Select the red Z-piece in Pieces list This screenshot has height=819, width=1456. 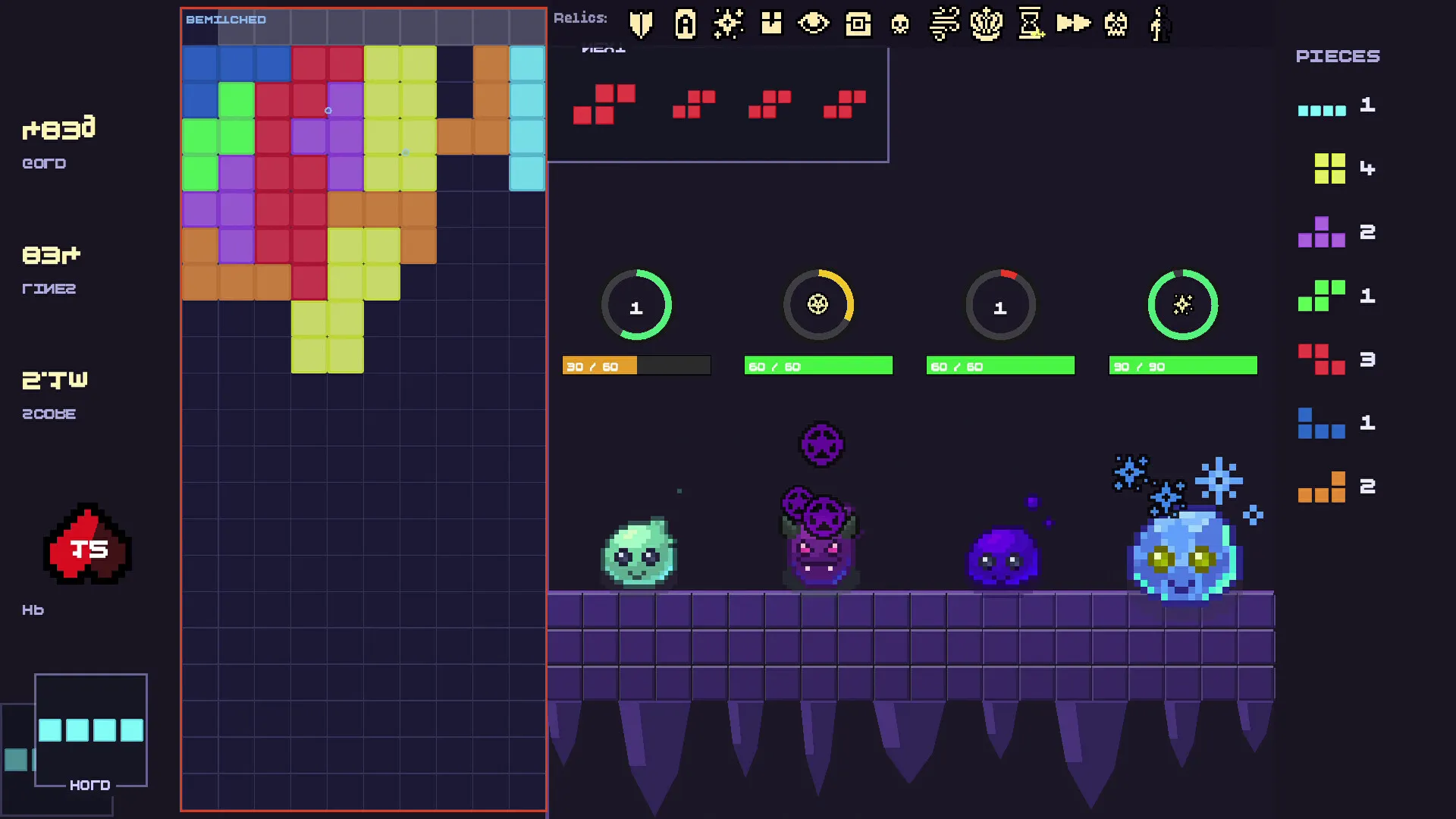(1322, 359)
